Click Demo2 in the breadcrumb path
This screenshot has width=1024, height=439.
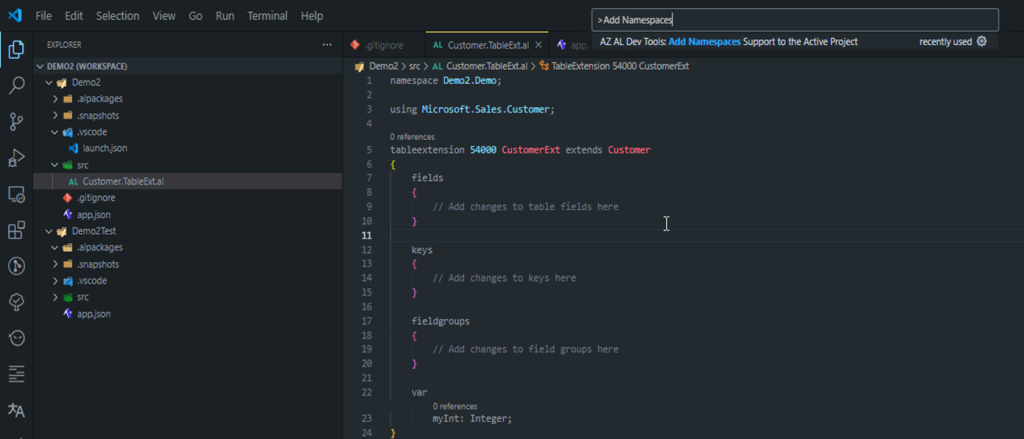click(x=383, y=66)
